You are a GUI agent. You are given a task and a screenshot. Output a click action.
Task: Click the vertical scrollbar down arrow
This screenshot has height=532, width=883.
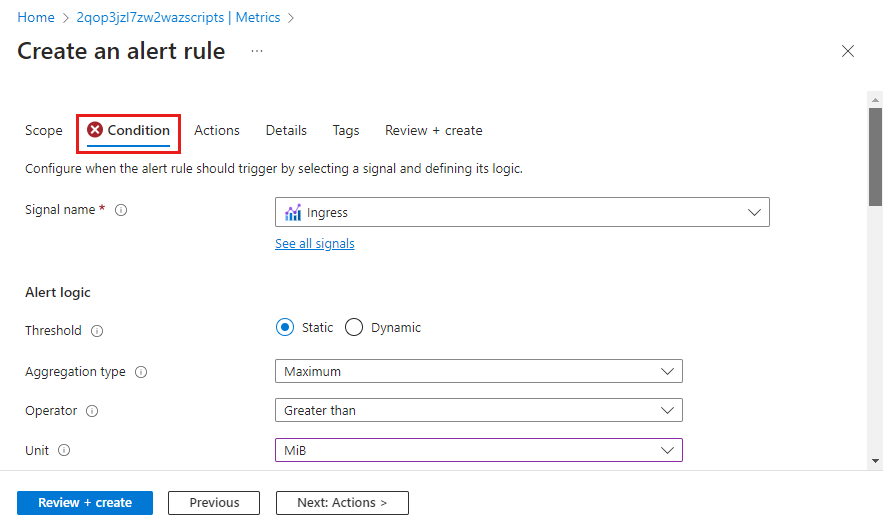tap(875, 461)
